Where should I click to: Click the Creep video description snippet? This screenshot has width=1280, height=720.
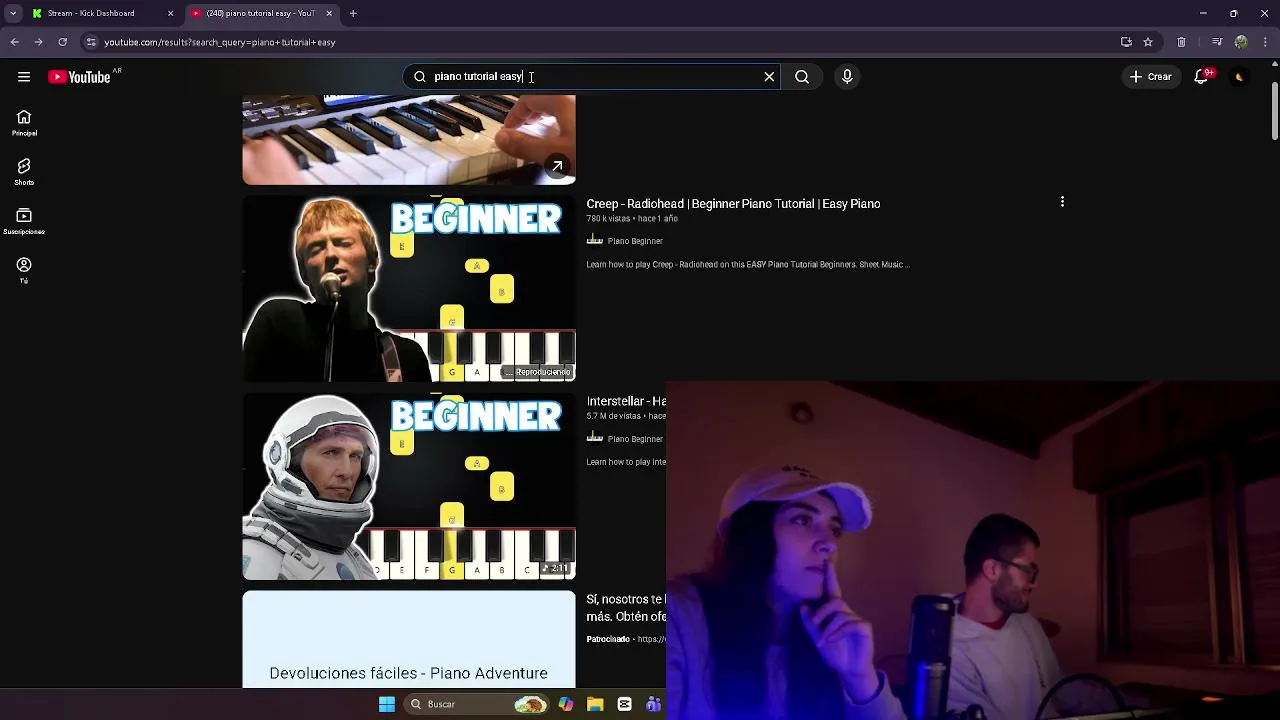[748, 265]
